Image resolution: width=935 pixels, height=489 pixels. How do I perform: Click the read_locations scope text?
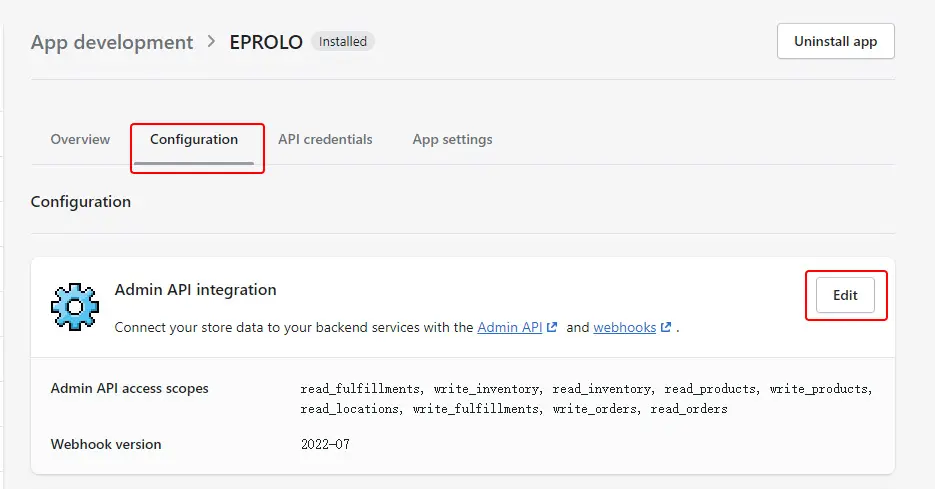coord(349,409)
